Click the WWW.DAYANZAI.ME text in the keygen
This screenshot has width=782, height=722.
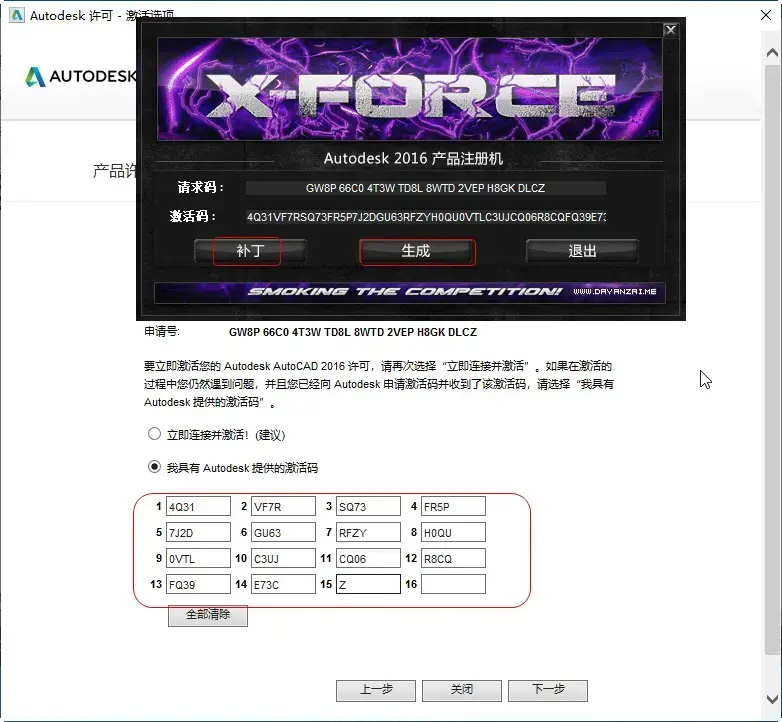pos(614,291)
